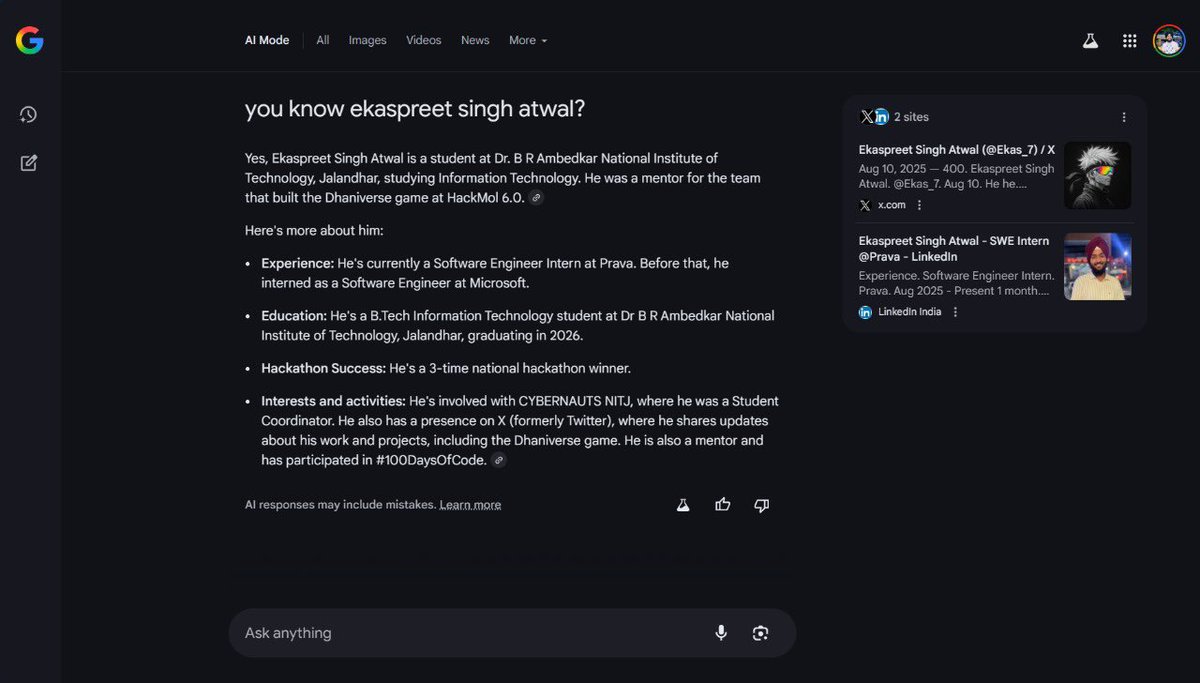Click the 'Hackathon Success:' bullet label
This screenshot has width=1200, height=683.
click(x=324, y=368)
